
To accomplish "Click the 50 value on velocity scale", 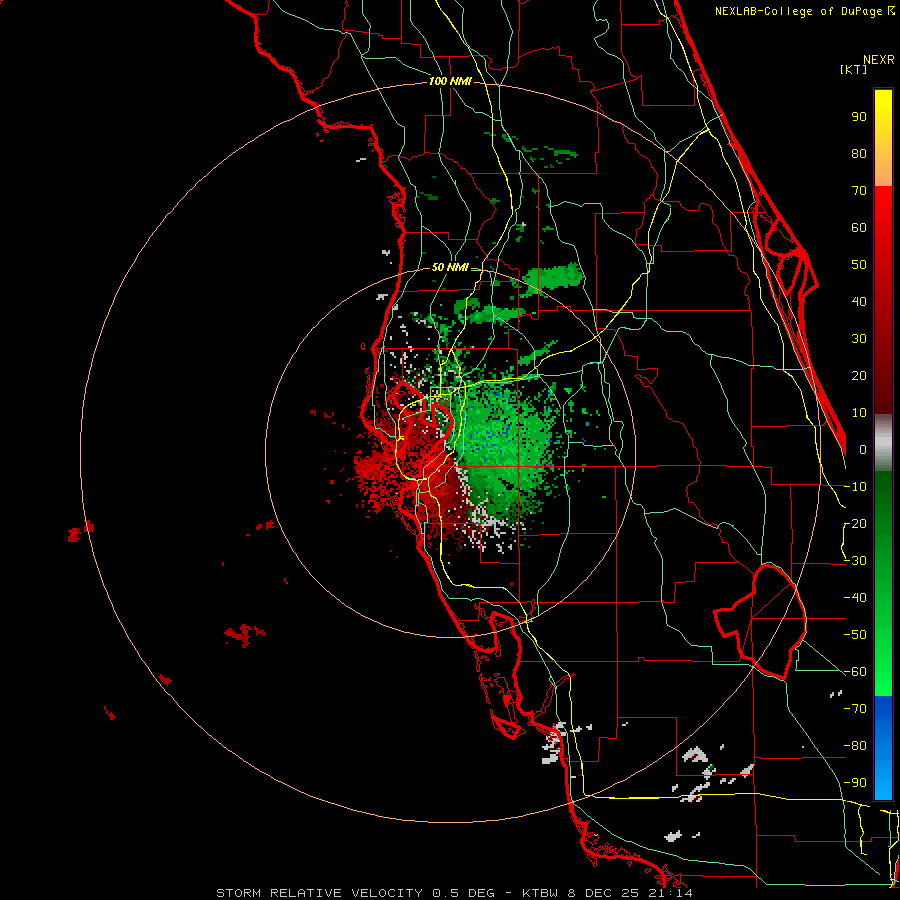I will coord(859,265).
